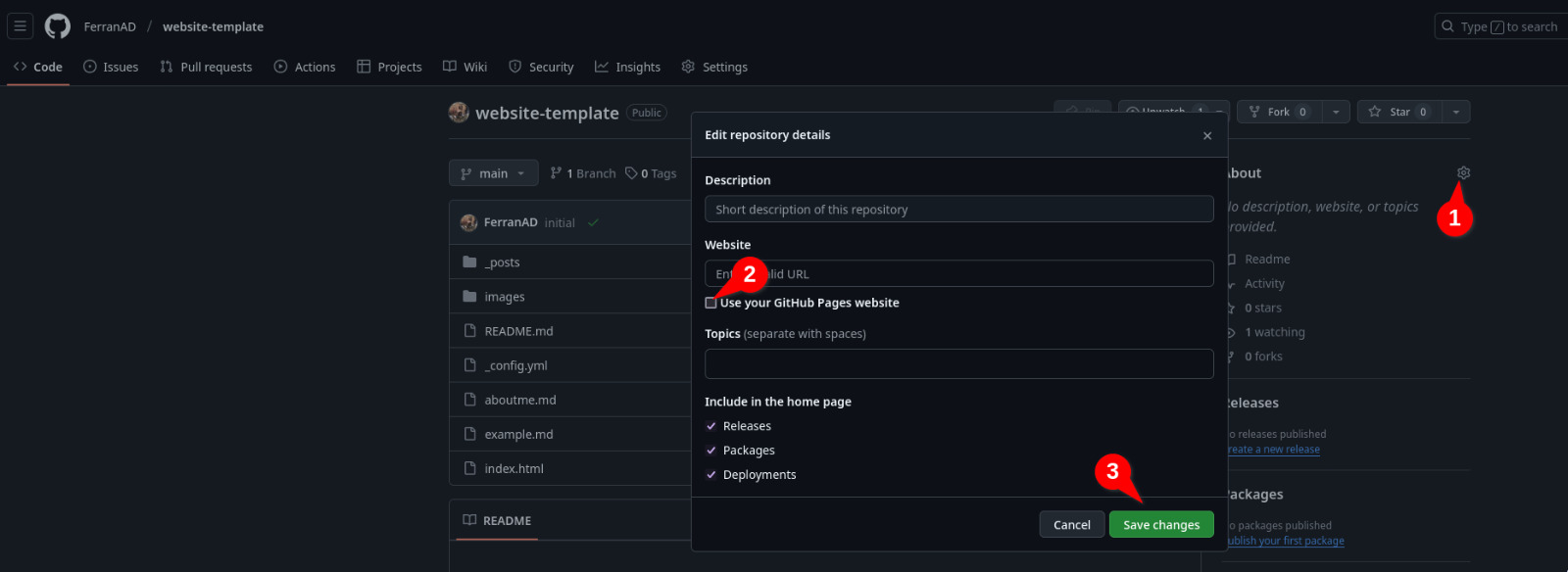Click the GitHub Octocat logo
Viewport: 1568px width, 572px height.
click(58, 26)
